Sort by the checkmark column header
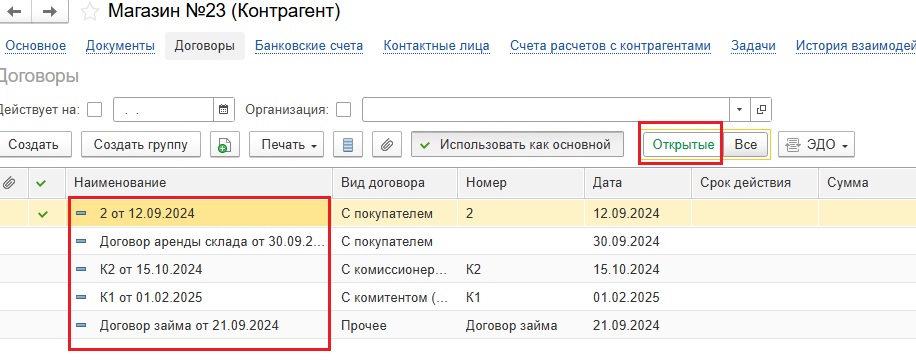Viewport: 916px width, 361px height. [41, 183]
